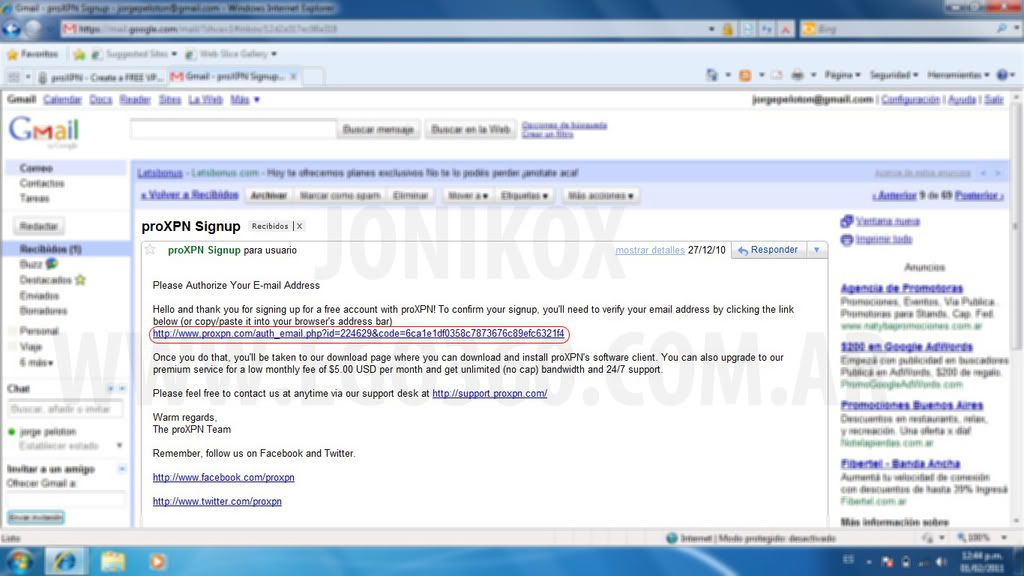Select the Gmail proXPN Signup tab

233,77
